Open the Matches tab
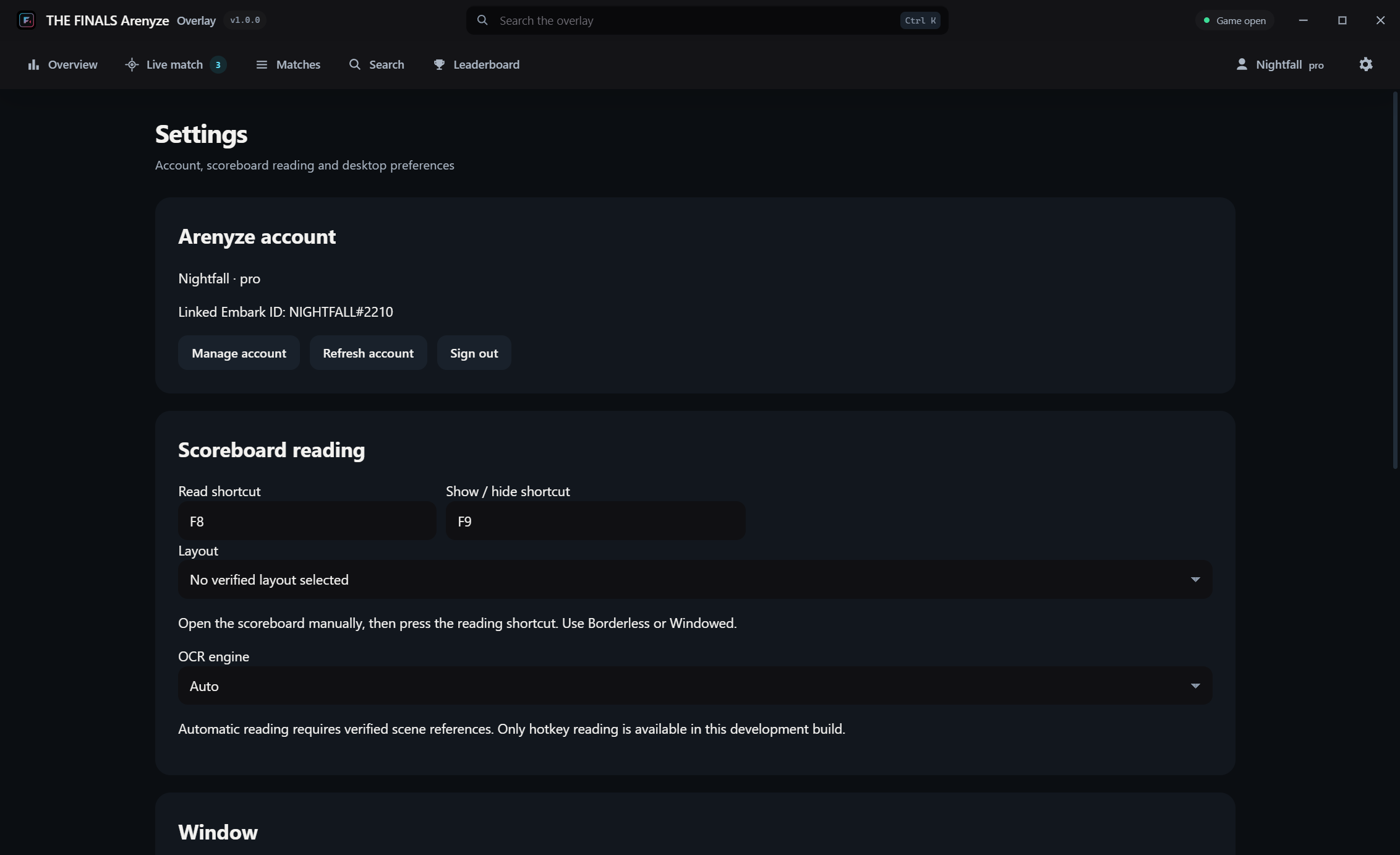 (x=288, y=64)
